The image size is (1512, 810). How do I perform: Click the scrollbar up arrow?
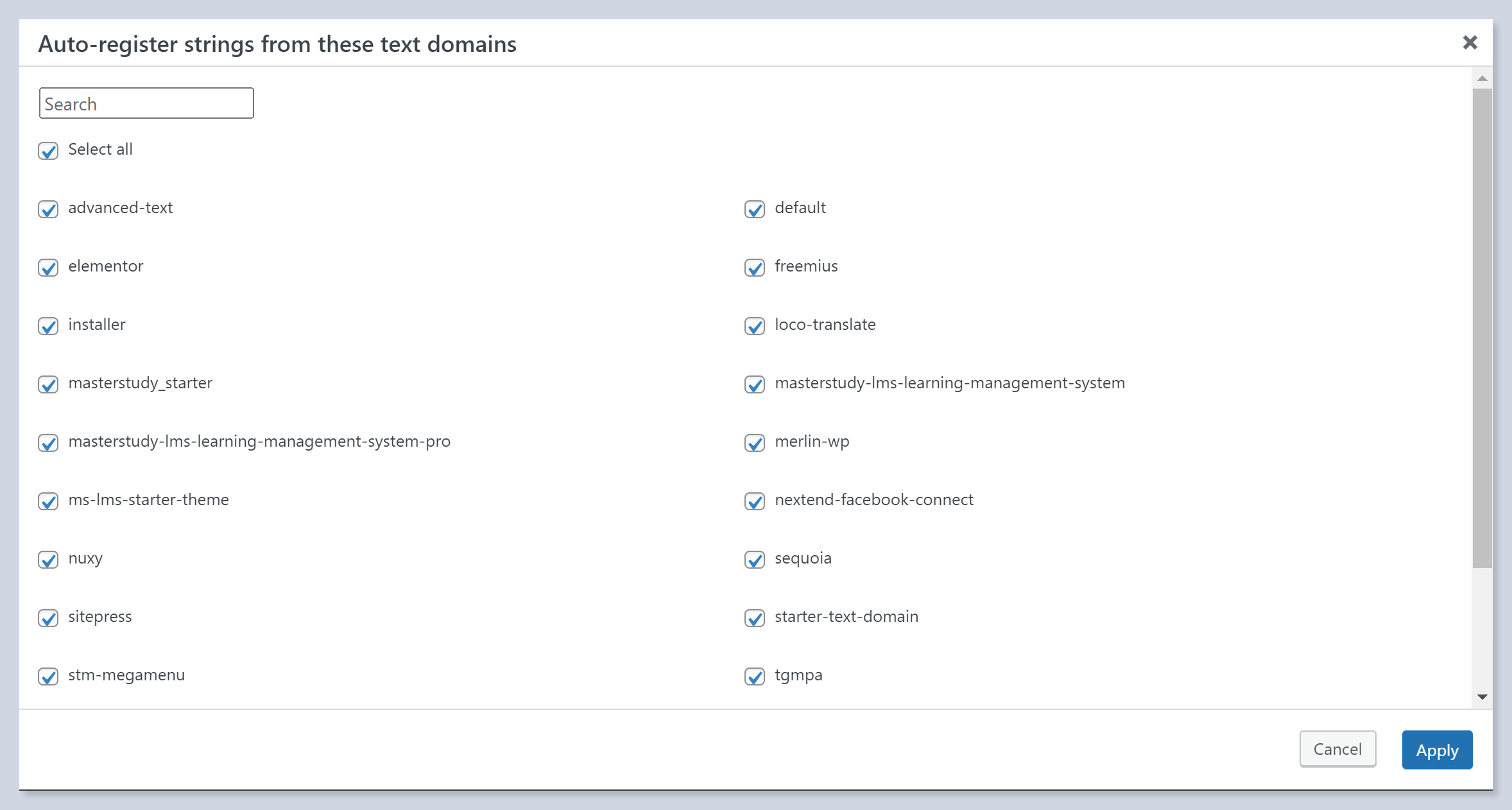(1482, 78)
